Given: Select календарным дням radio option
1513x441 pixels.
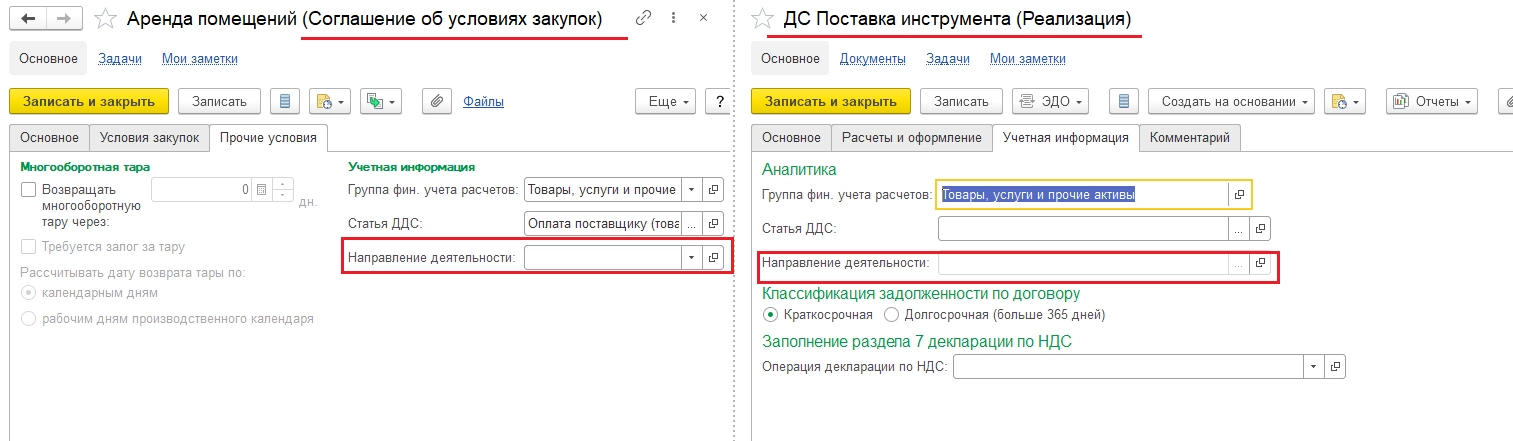Looking at the screenshot, I should (x=29, y=293).
